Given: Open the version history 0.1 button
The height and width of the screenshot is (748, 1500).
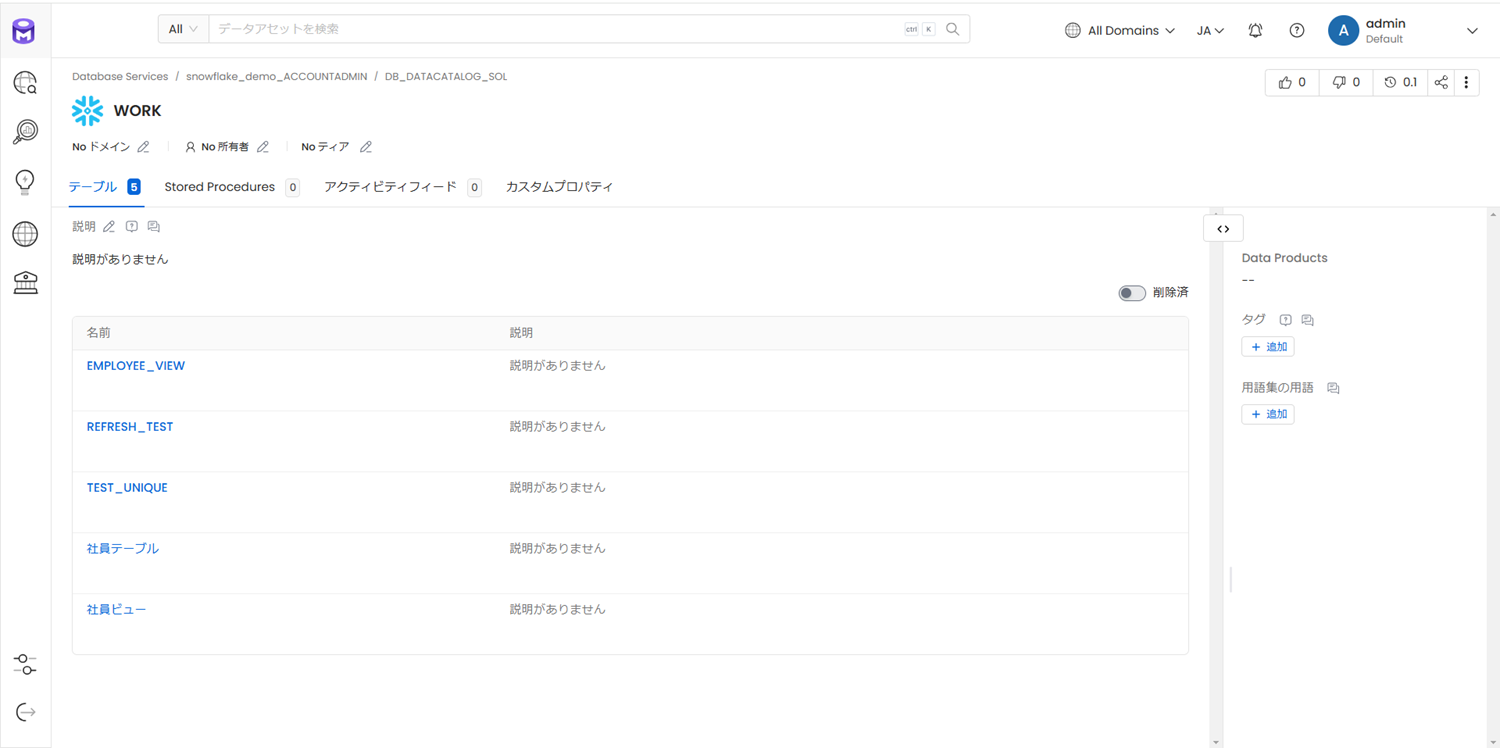Looking at the screenshot, I should (x=1400, y=83).
